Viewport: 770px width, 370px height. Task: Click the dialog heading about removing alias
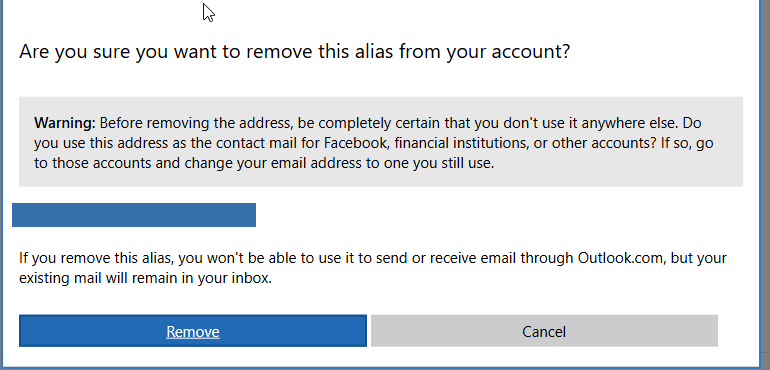coord(295,51)
